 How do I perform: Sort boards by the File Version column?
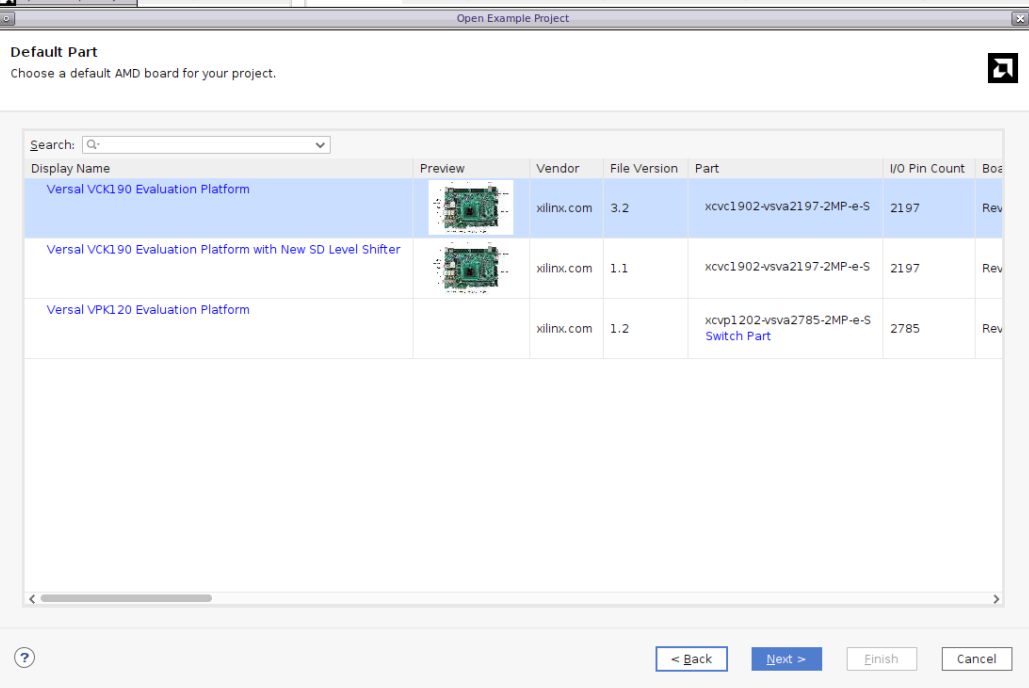(644, 168)
